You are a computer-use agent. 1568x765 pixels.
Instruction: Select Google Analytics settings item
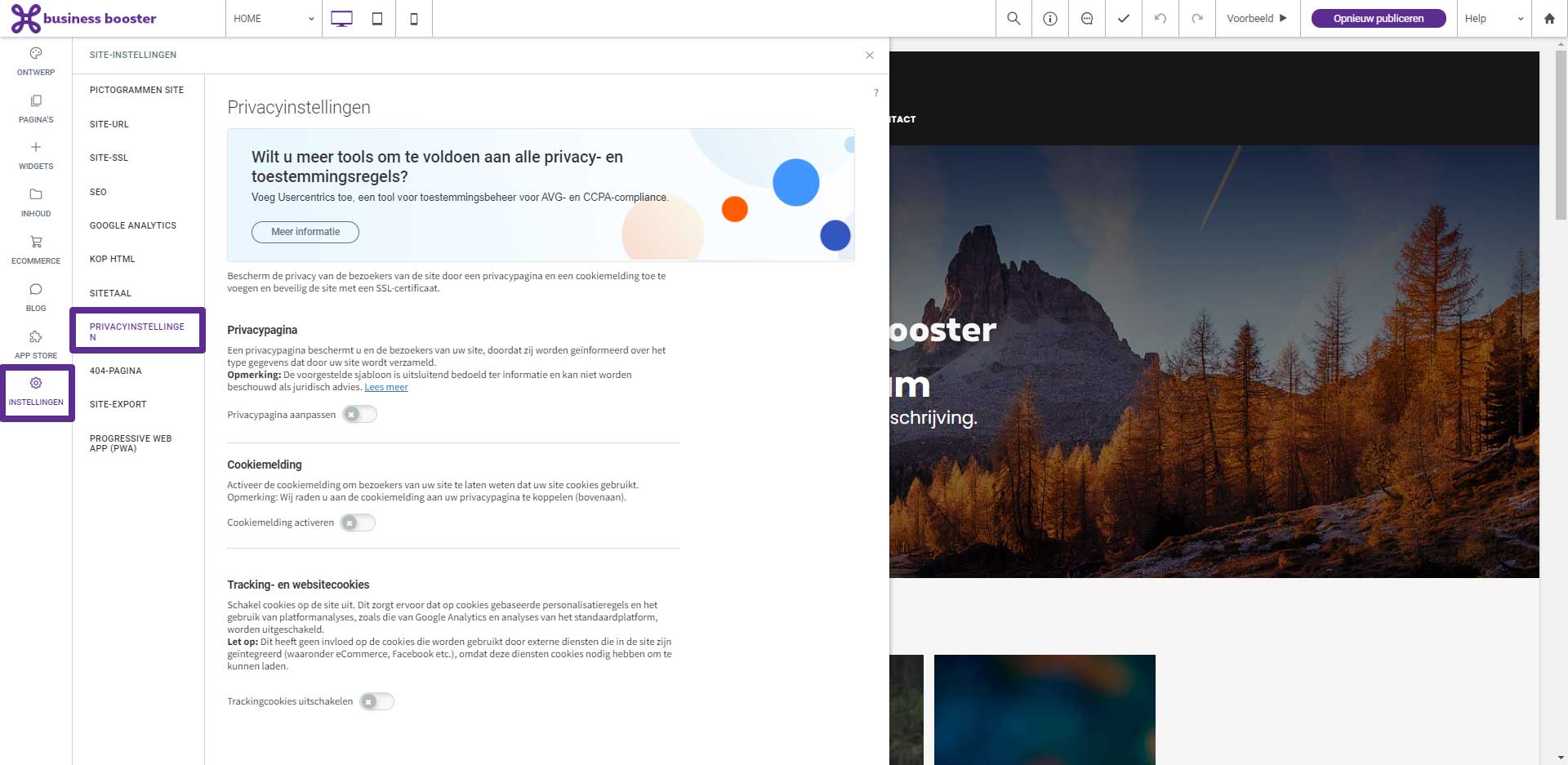click(133, 225)
